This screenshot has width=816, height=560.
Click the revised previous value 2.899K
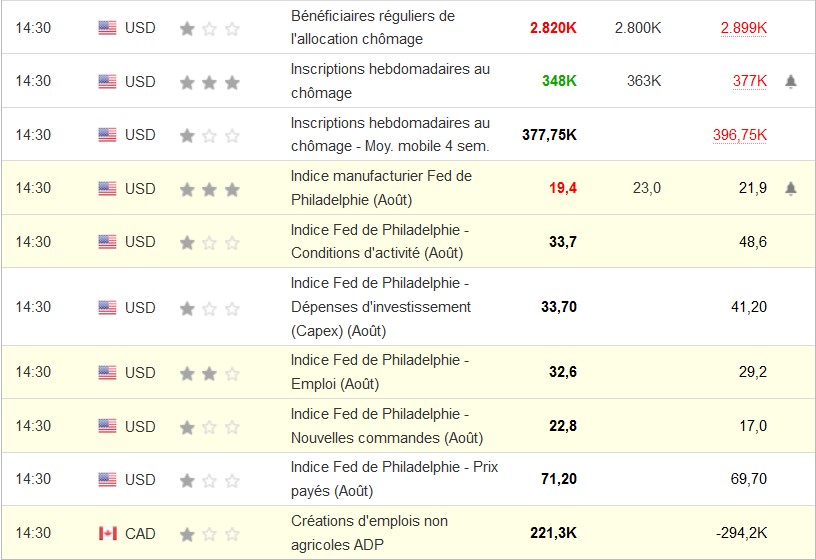(743, 28)
